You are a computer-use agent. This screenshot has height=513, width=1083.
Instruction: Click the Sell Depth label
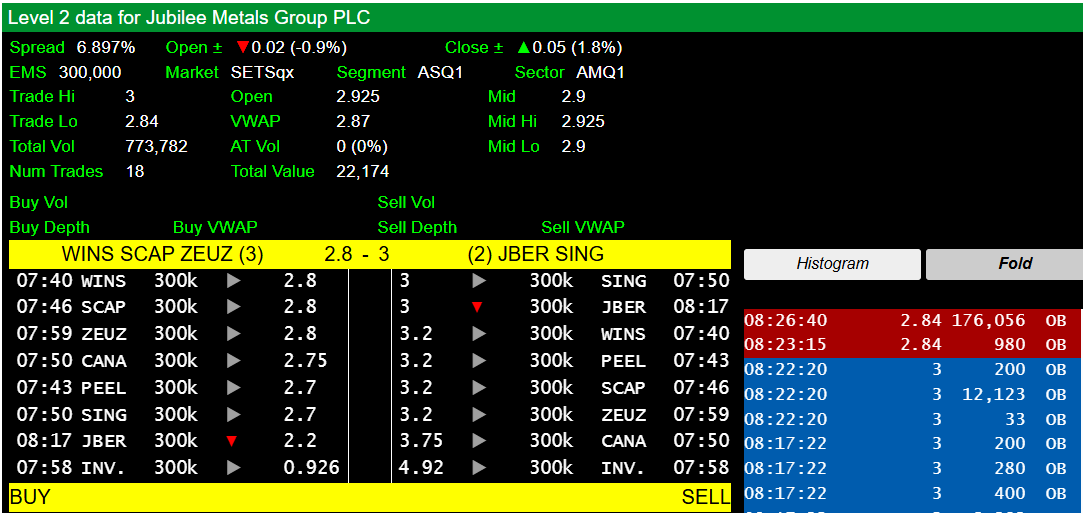(x=417, y=227)
